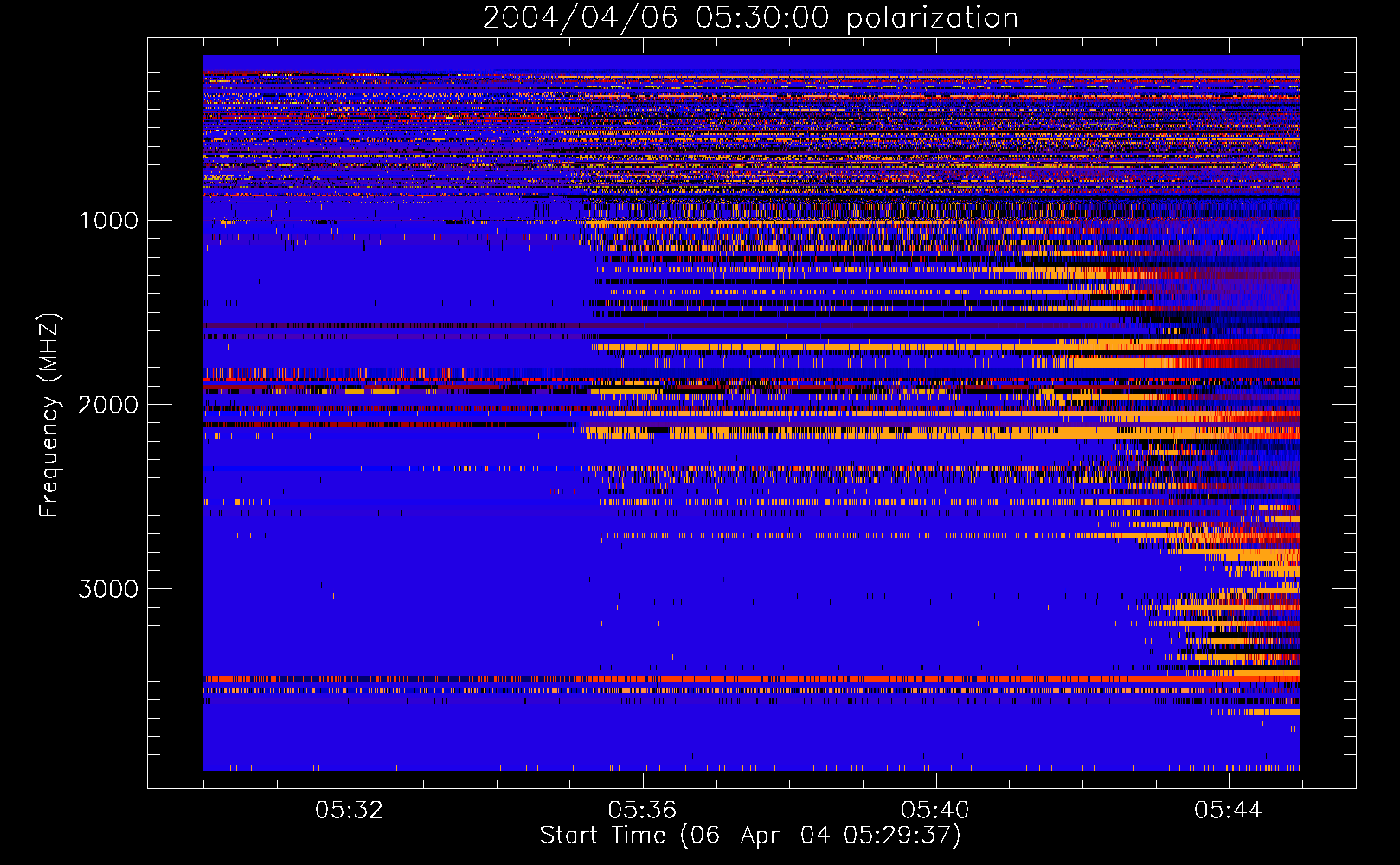Image resolution: width=1400 pixels, height=865 pixels.
Task: Click the 05:44 time tick label
Action: click(x=1229, y=811)
